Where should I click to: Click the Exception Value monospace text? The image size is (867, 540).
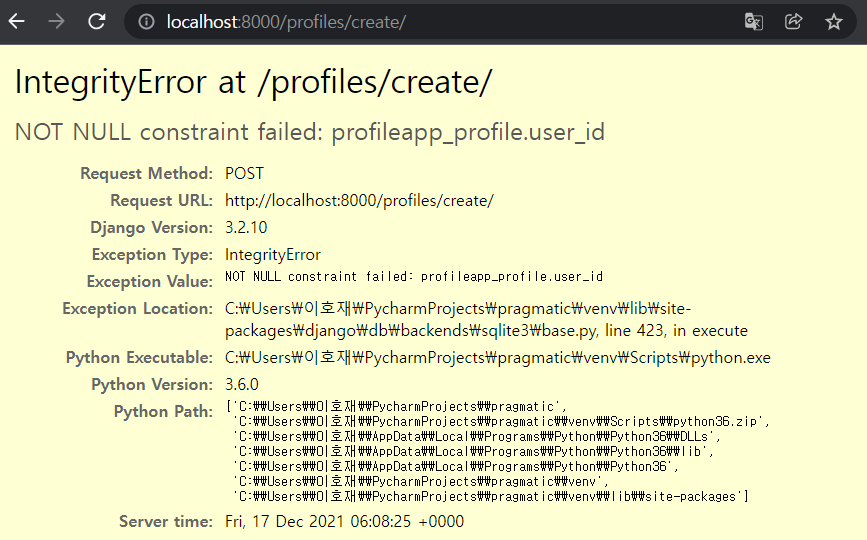pos(414,276)
